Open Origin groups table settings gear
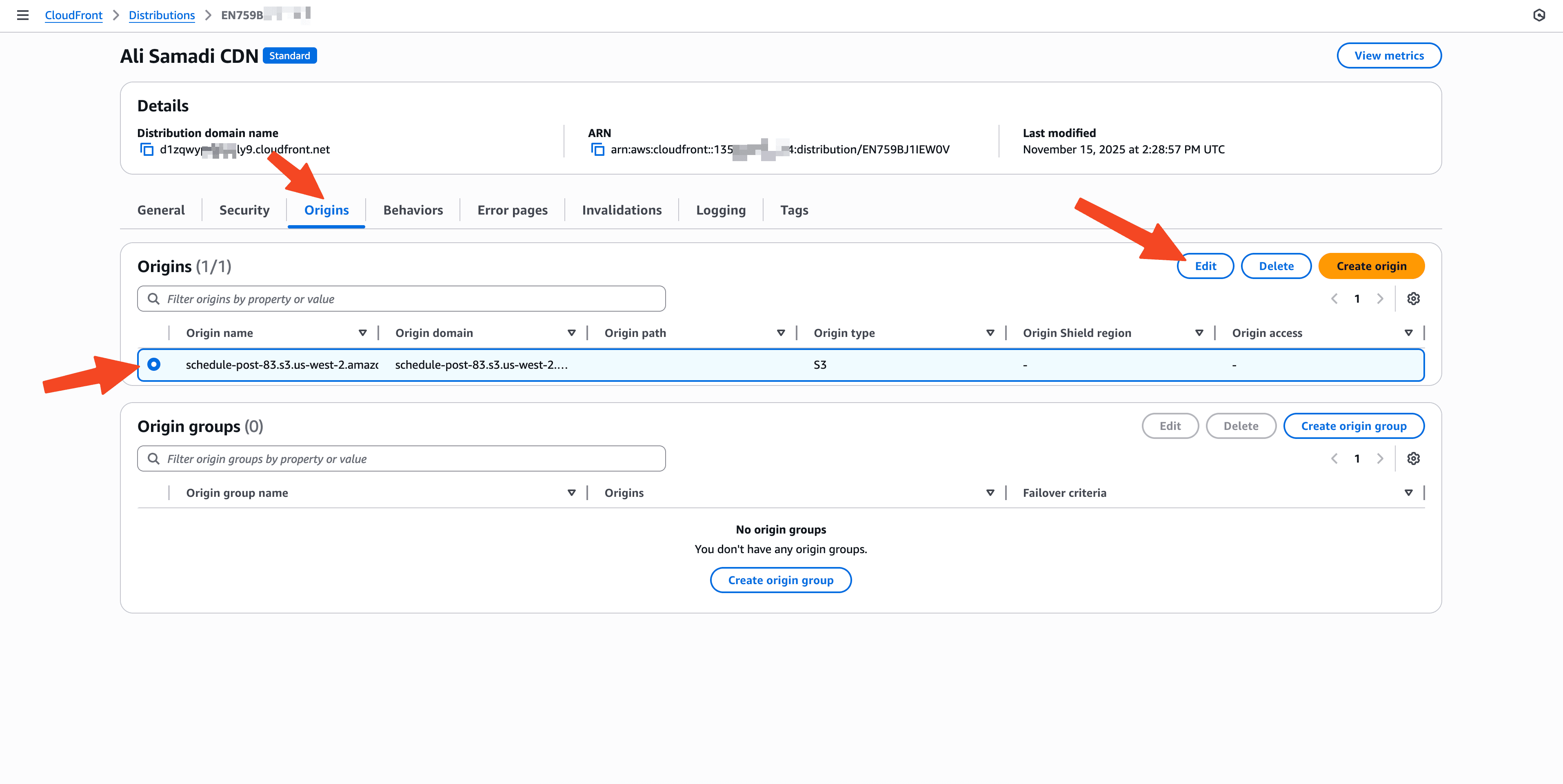The width and height of the screenshot is (1563, 784). 1413,458
